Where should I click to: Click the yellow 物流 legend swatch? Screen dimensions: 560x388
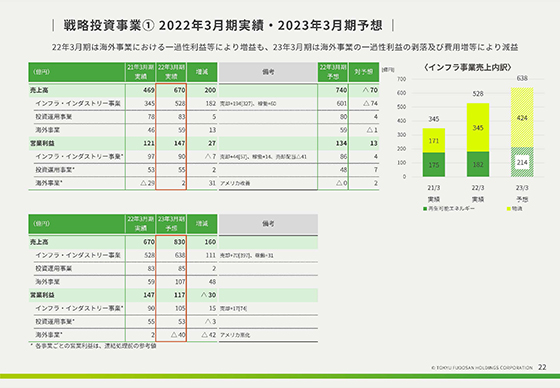(509, 209)
